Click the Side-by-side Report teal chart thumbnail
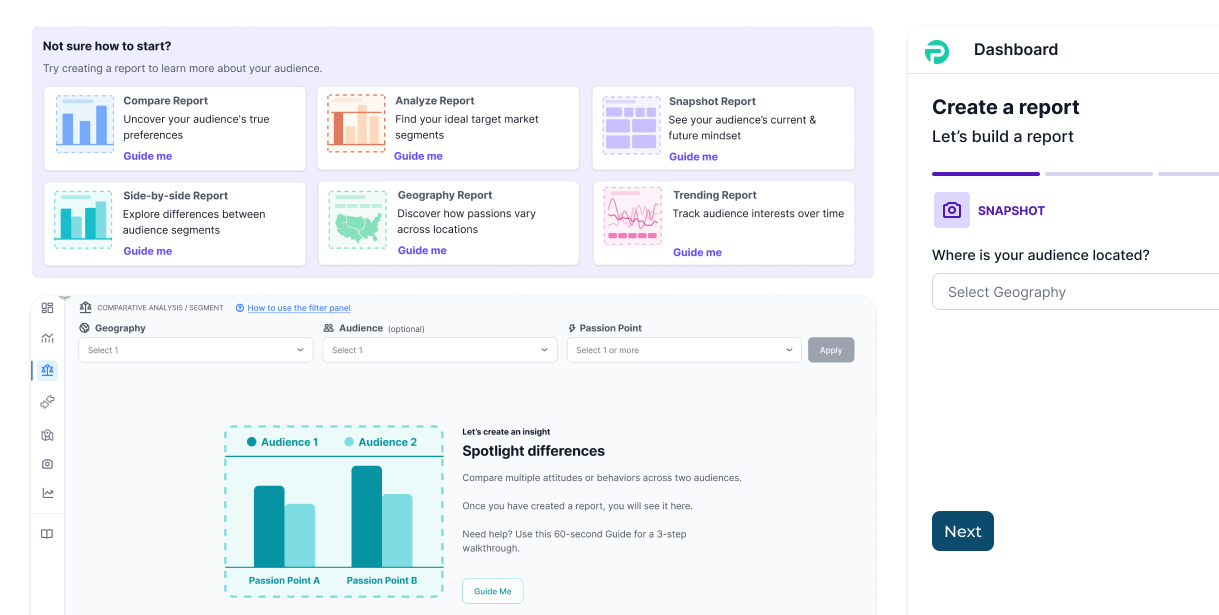This screenshot has width=1219, height=615. [83, 219]
